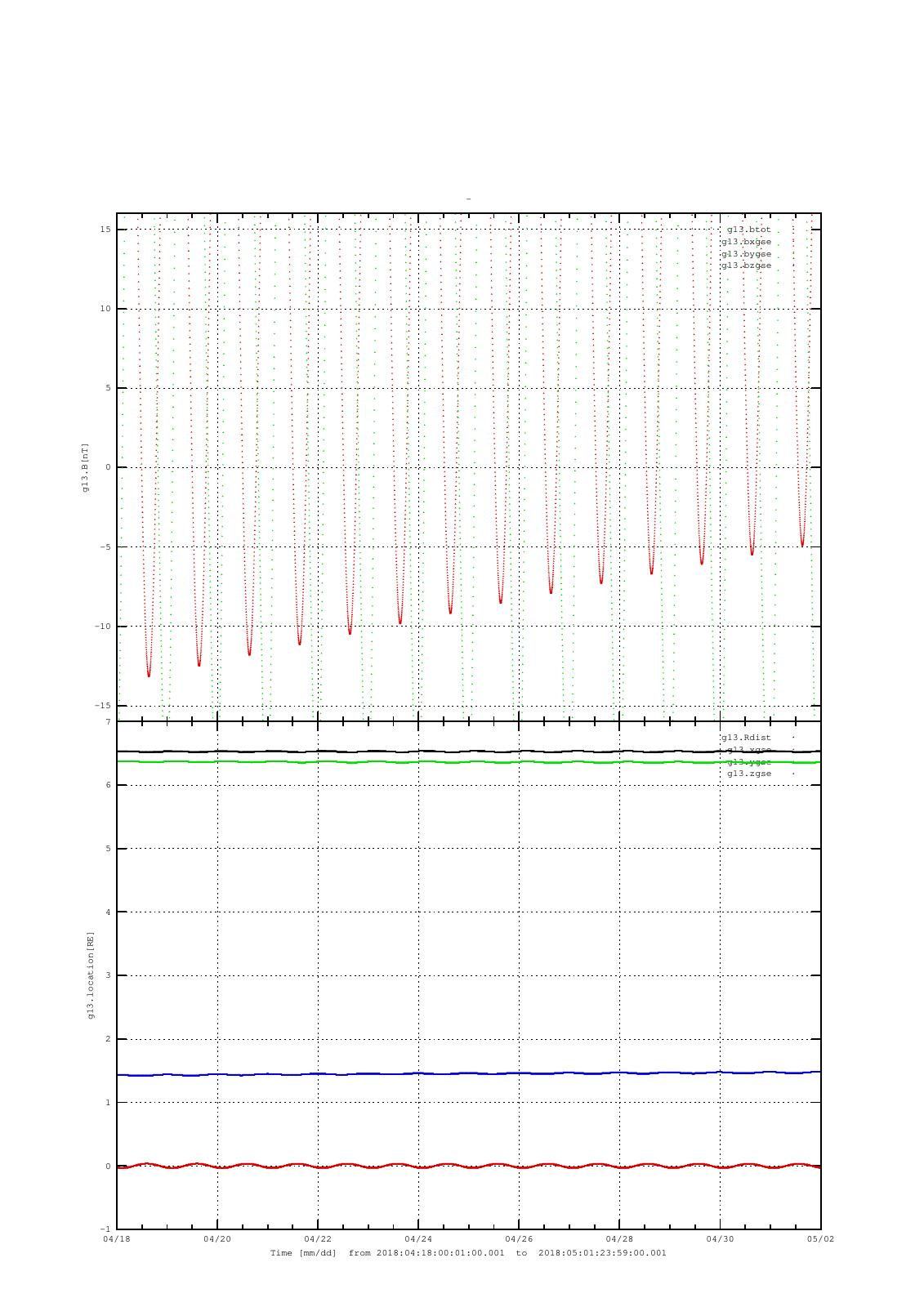Click the -10 tick label on upper plot
Viewport: 924px width, 1307px height.
click(101, 627)
